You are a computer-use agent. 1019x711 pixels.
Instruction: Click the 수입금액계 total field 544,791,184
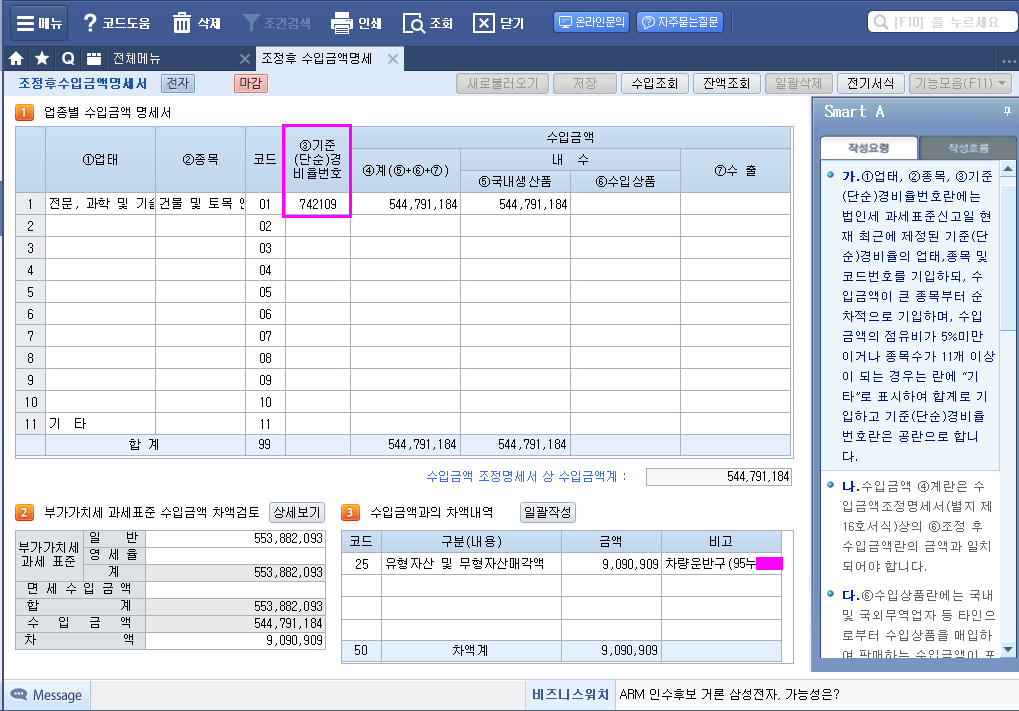[719, 477]
